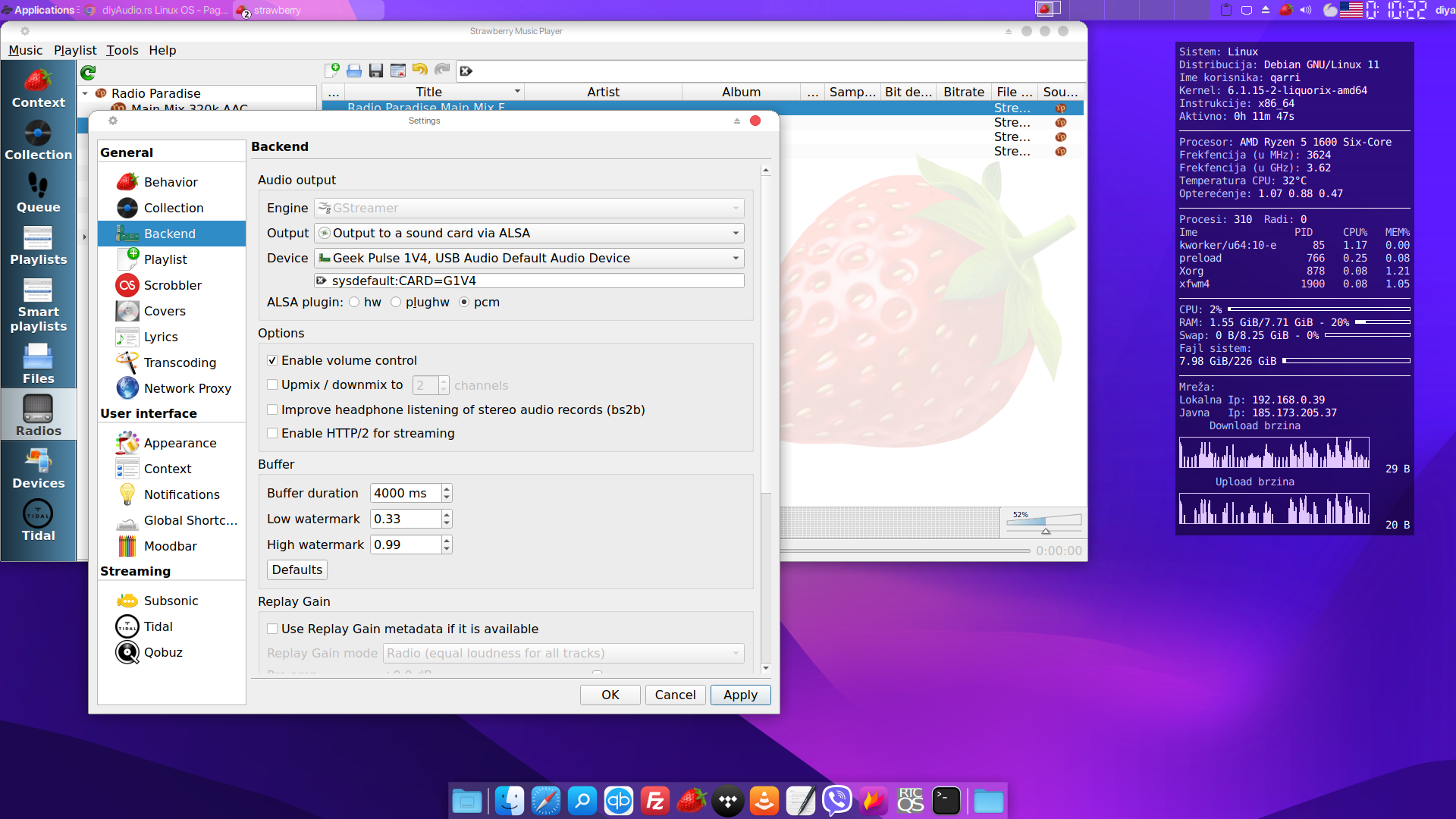The width and height of the screenshot is (1456, 819).
Task: Sort playlist by Artist column header
Action: [603, 92]
